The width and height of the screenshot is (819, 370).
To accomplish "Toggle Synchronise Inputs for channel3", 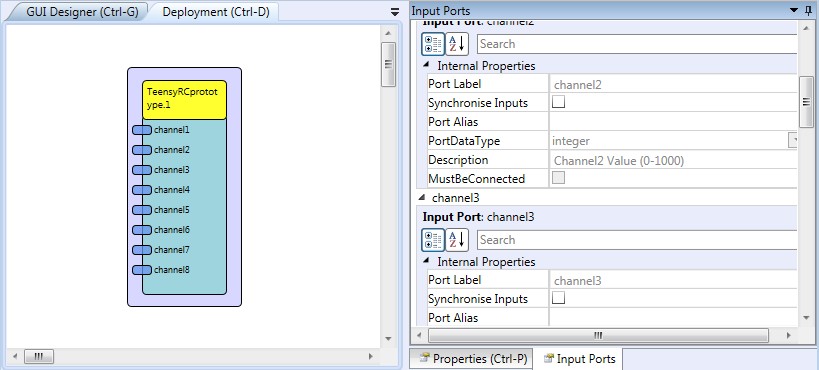I will click(558, 298).
